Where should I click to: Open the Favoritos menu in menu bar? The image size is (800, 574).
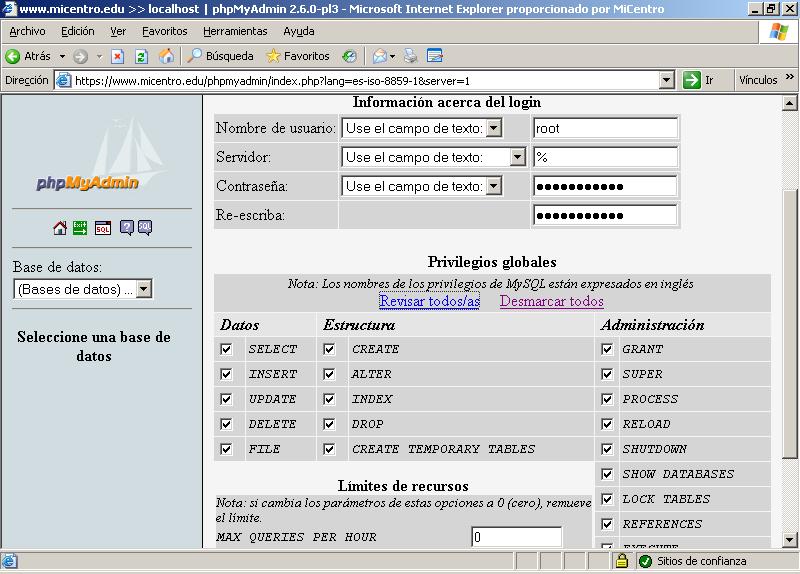pos(164,31)
